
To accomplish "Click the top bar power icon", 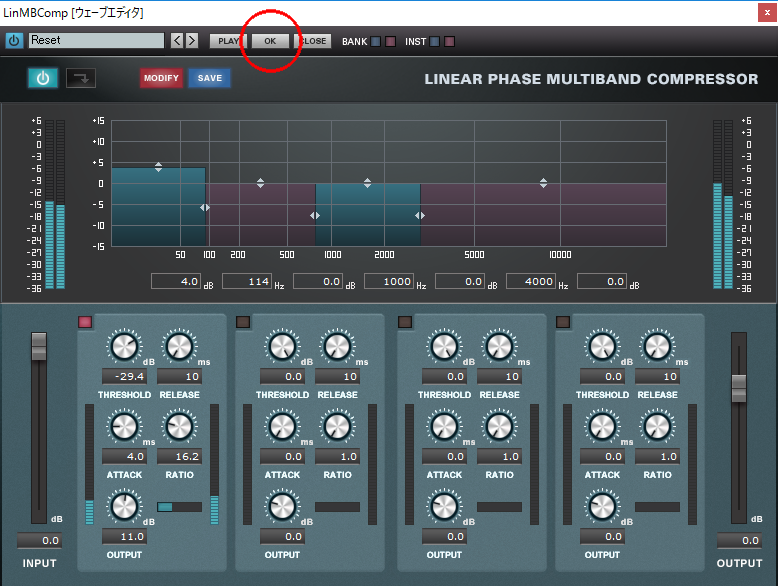I will pos(14,41).
